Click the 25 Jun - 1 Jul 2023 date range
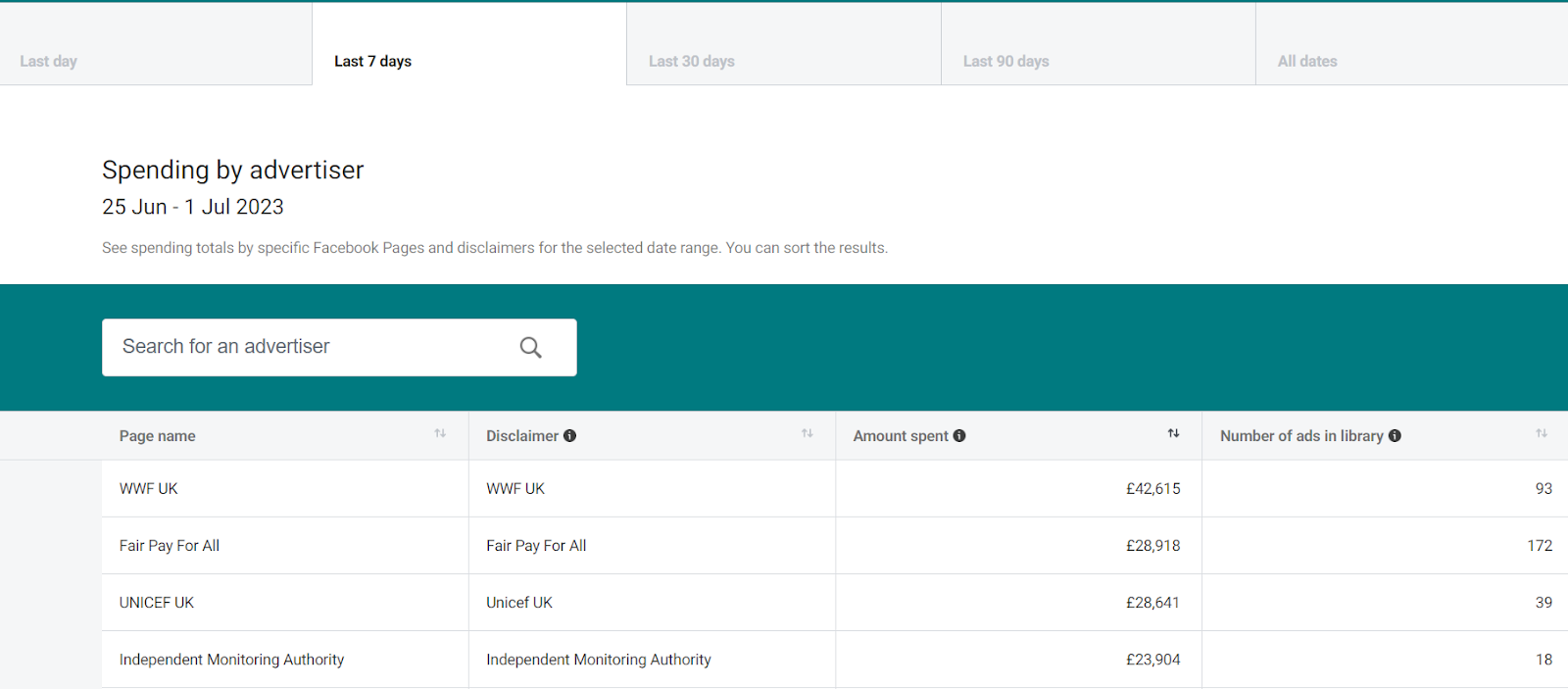This screenshot has height=689, width=1568. [x=193, y=207]
